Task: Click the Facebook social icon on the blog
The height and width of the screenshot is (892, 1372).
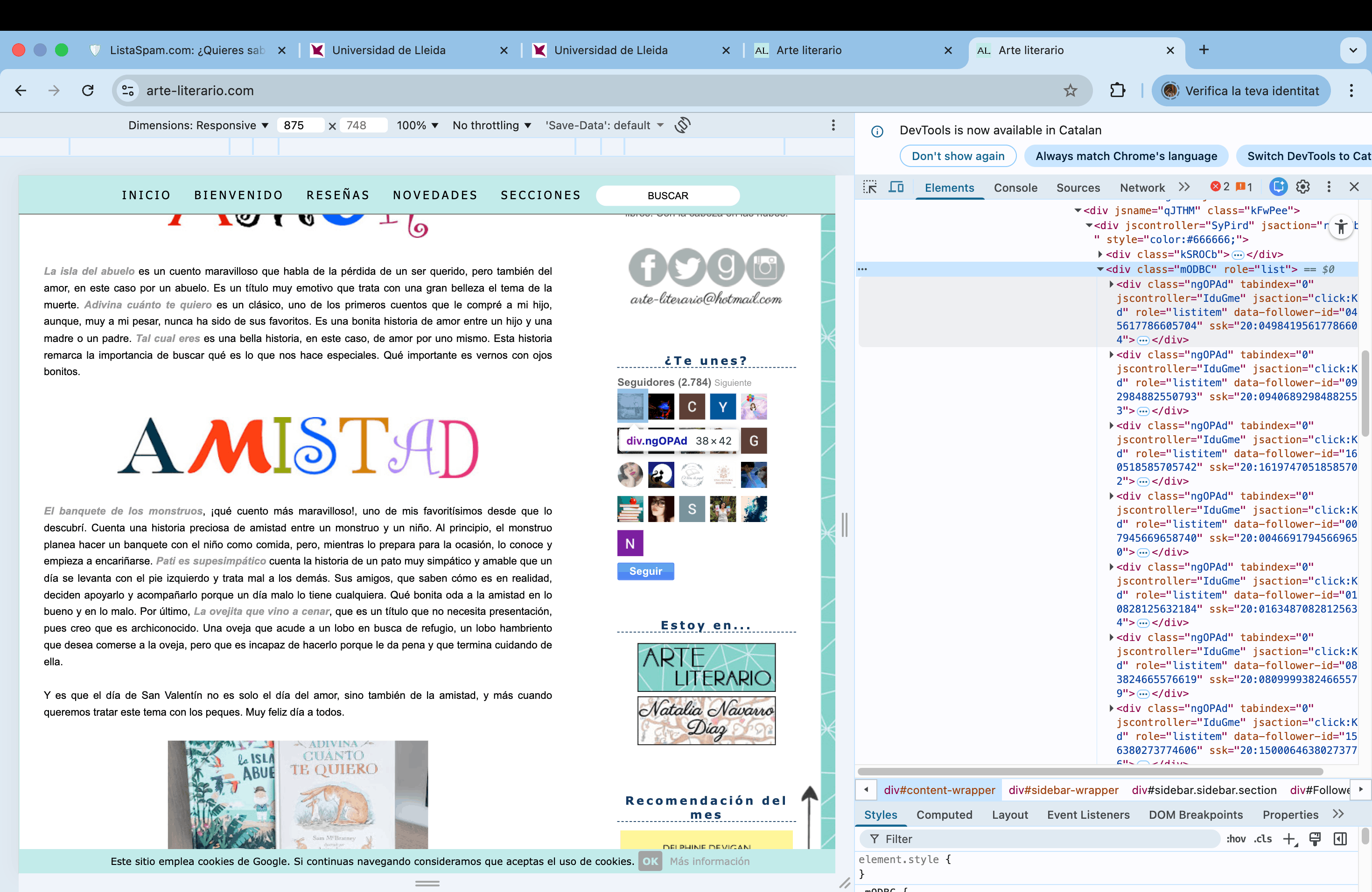Action: click(647, 267)
